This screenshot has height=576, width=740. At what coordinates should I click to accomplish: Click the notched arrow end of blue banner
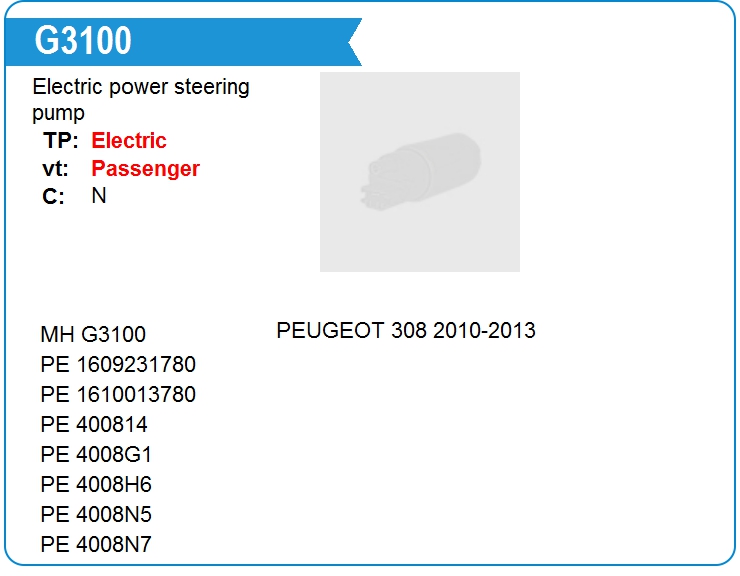pos(354,42)
